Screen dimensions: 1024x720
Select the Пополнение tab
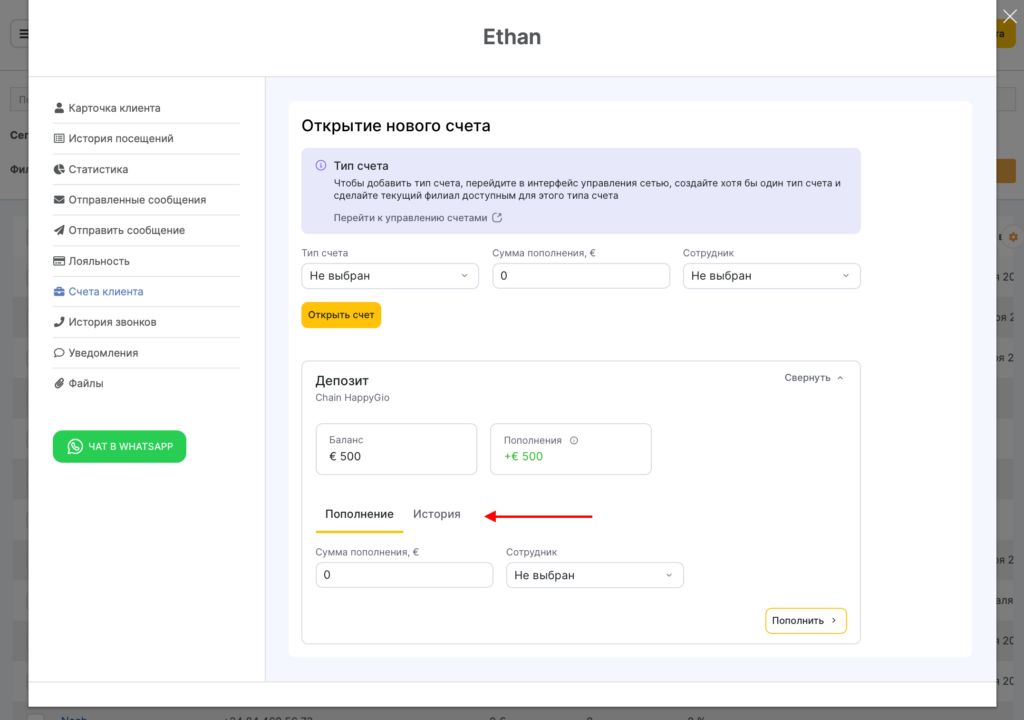pos(359,514)
